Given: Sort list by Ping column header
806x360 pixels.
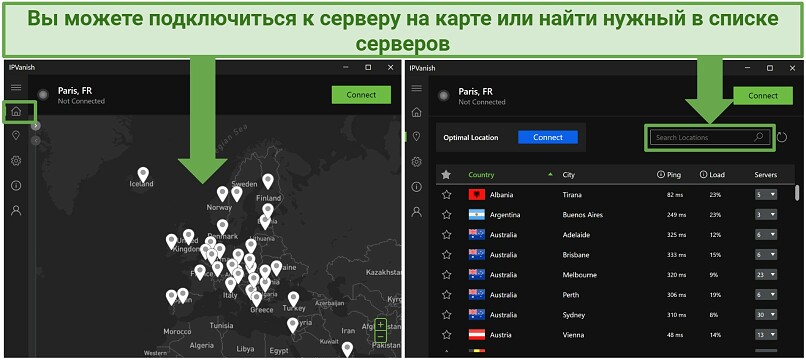Looking at the screenshot, I should (x=674, y=175).
